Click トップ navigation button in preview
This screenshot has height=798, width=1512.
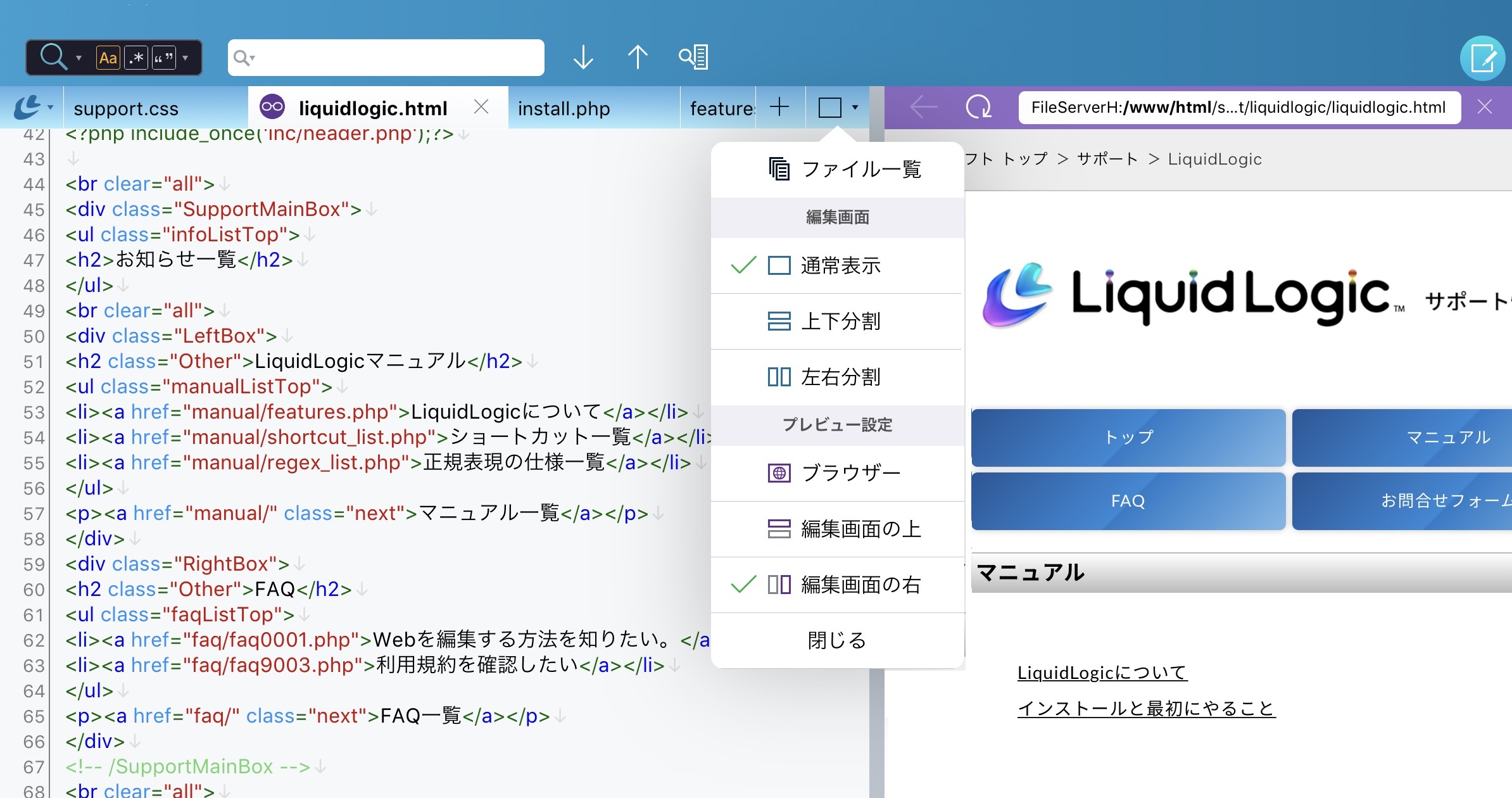coord(1128,437)
